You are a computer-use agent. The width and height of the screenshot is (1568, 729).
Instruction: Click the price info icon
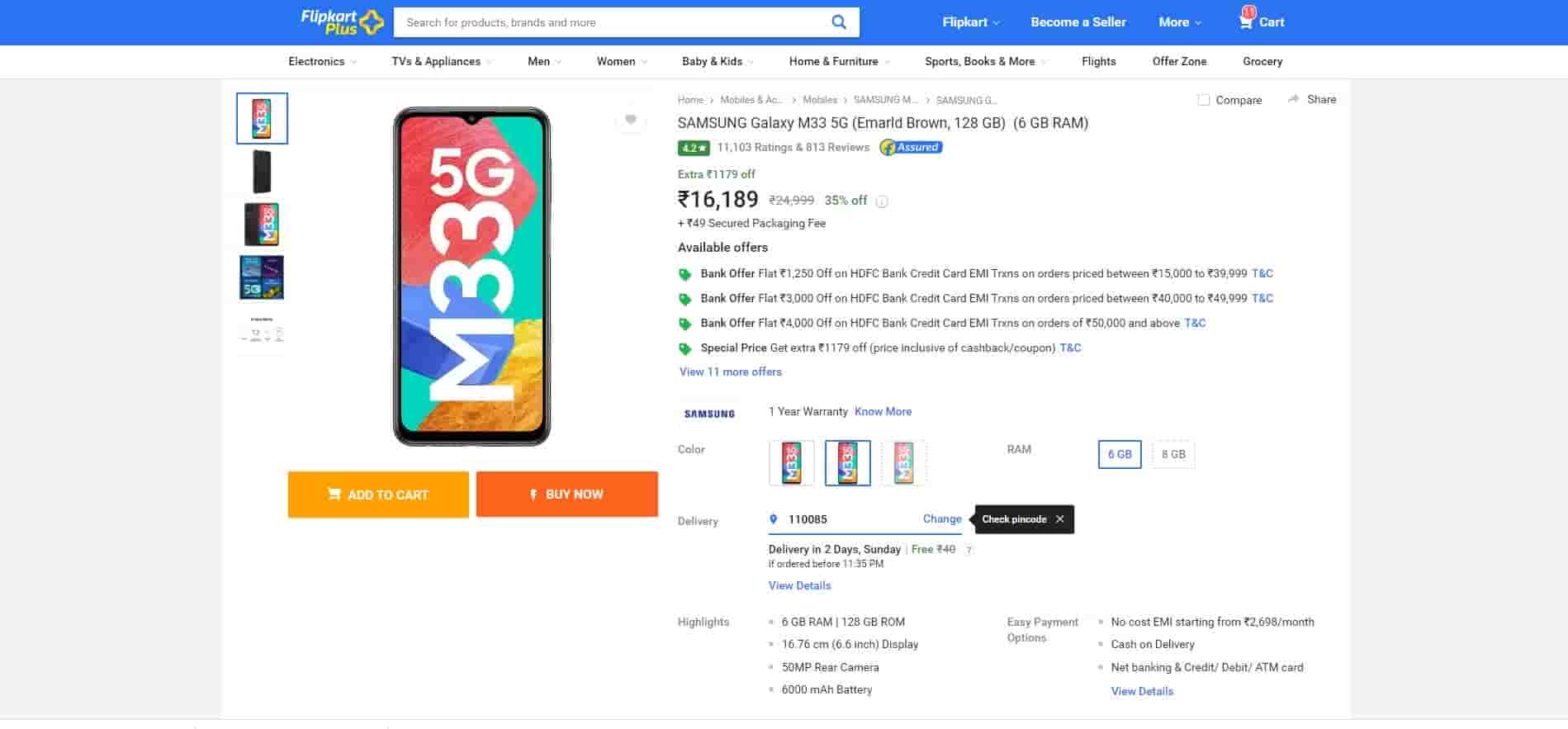click(882, 201)
